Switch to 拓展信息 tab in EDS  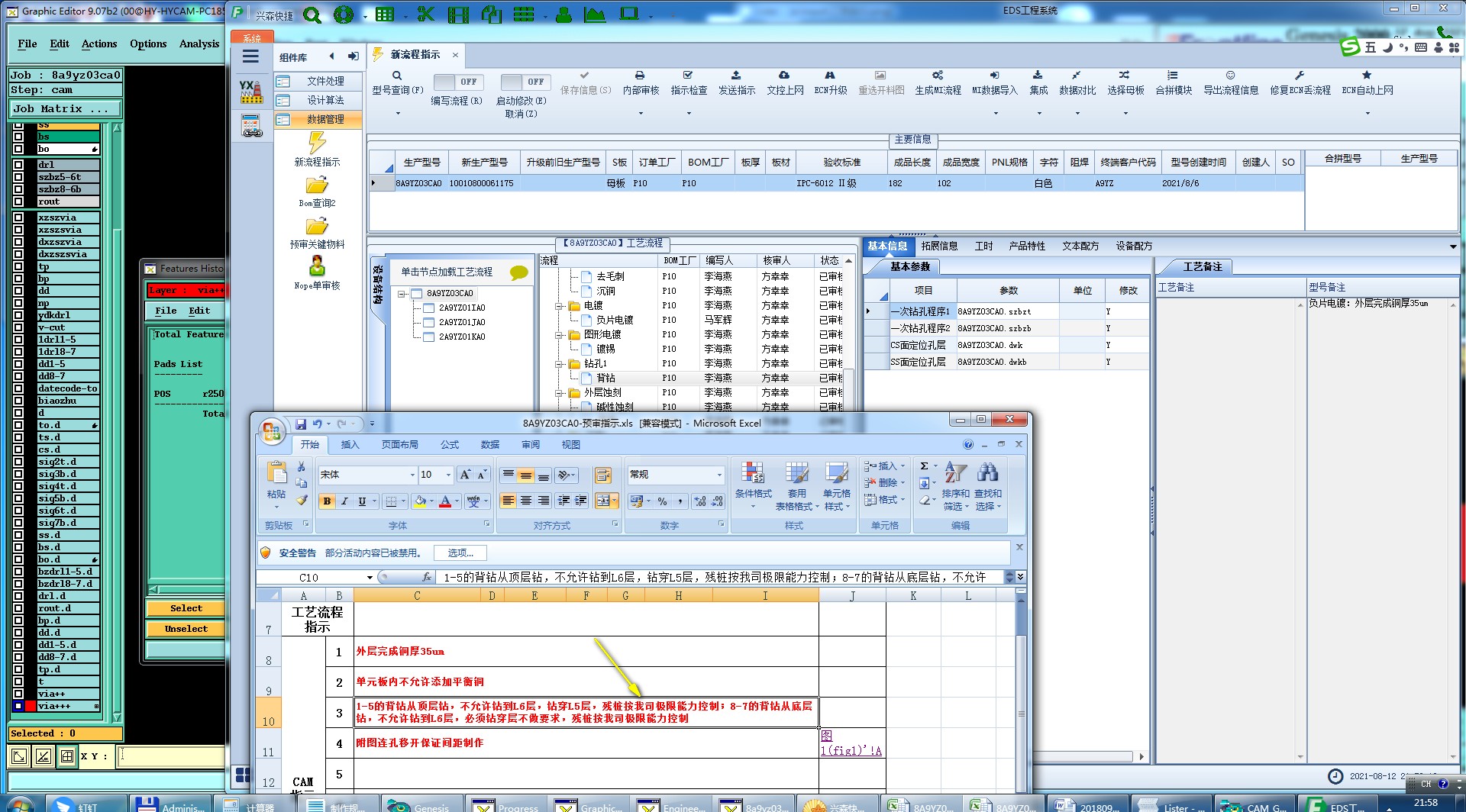[939, 246]
